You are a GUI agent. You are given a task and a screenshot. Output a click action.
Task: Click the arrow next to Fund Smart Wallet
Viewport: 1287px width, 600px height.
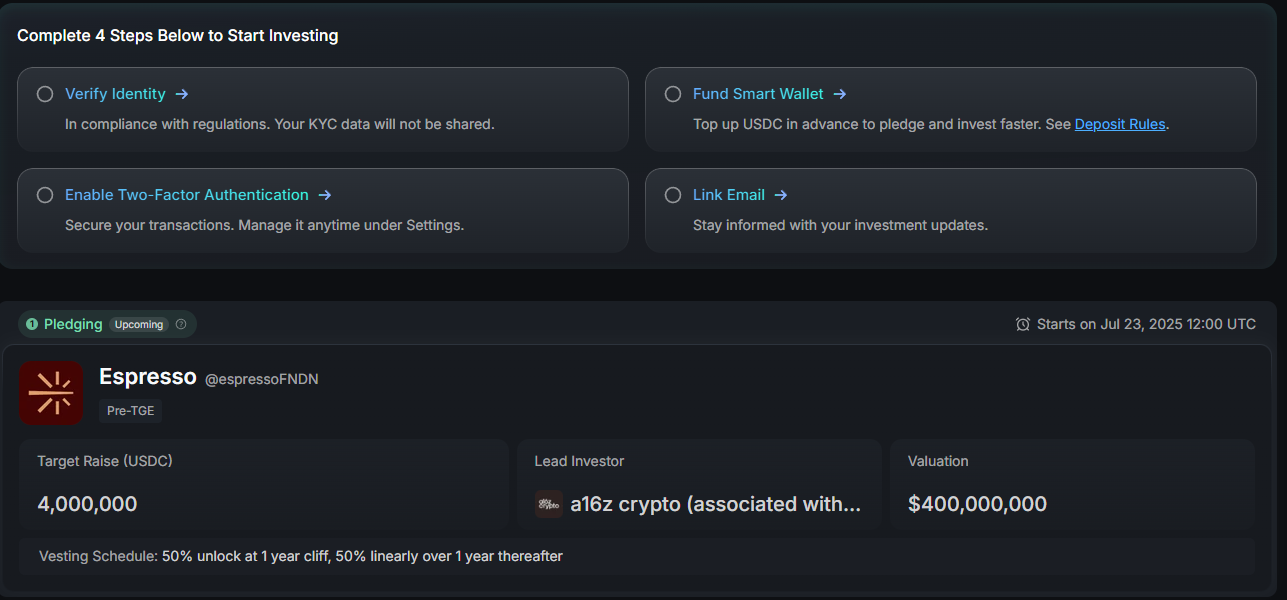(840, 94)
